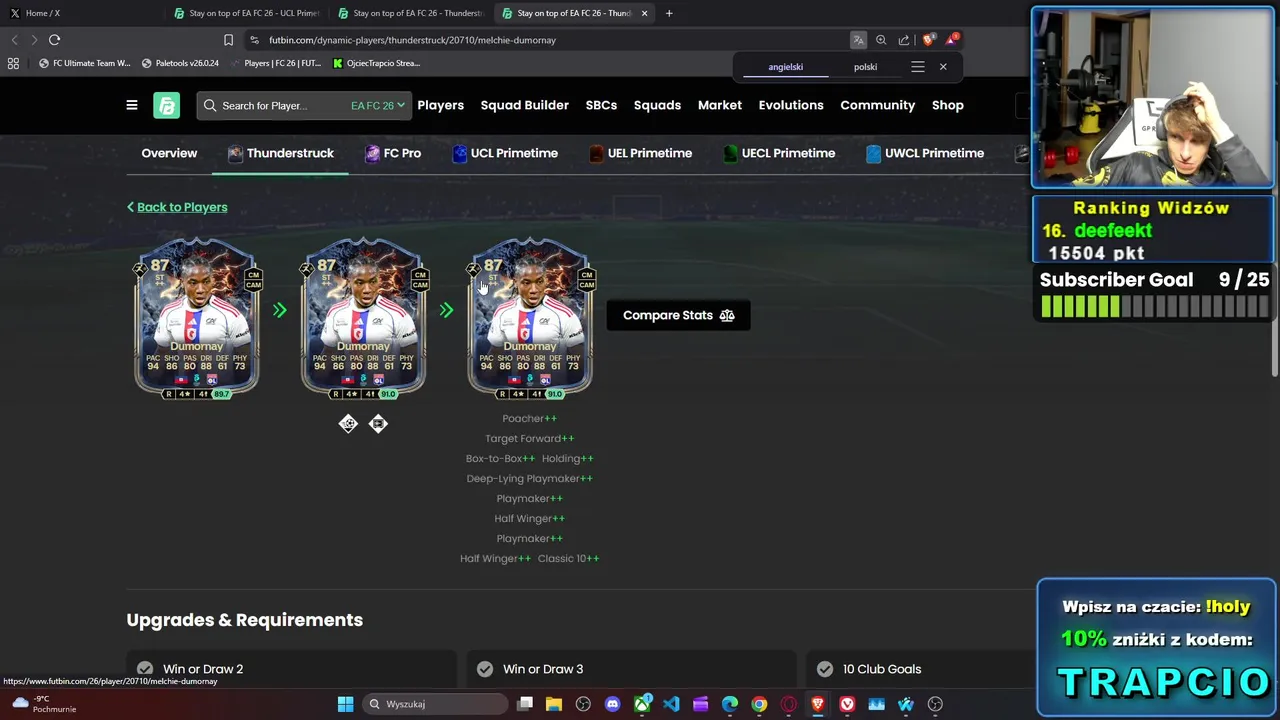The width and height of the screenshot is (1280, 720).
Task: Click the Win or Draw 2 checkmark
Action: 145,669
